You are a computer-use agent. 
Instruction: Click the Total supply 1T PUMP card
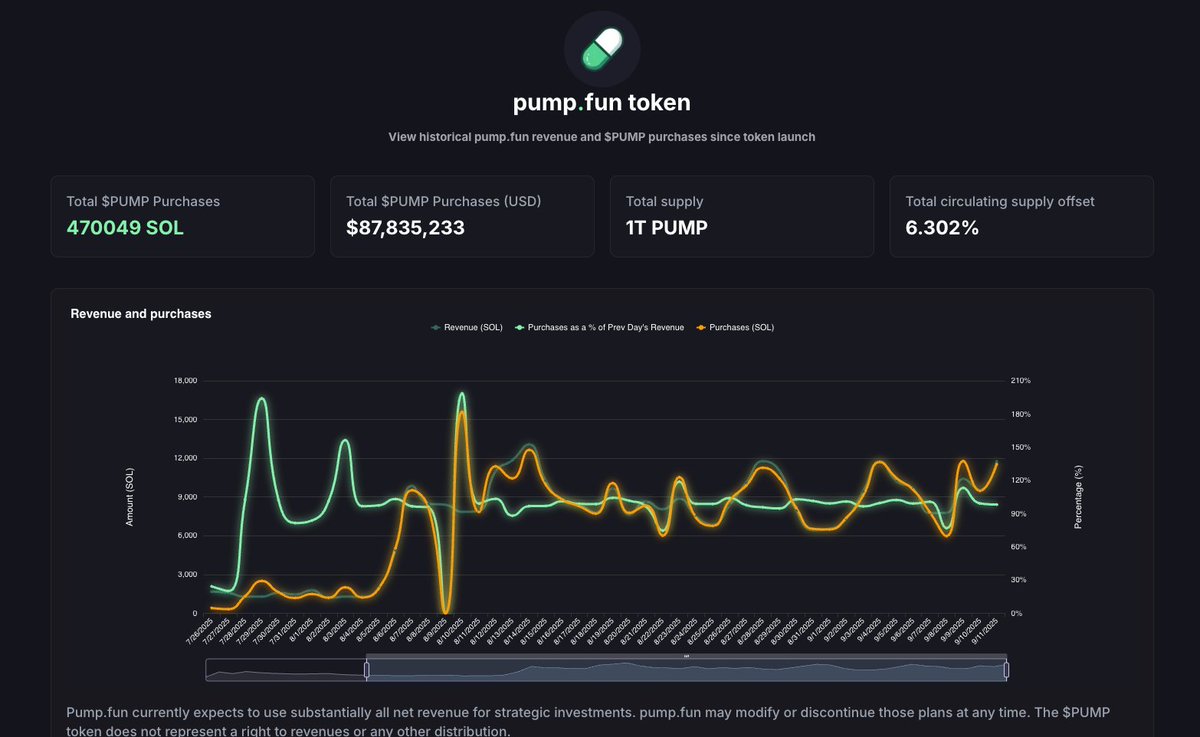pyautogui.click(x=742, y=216)
